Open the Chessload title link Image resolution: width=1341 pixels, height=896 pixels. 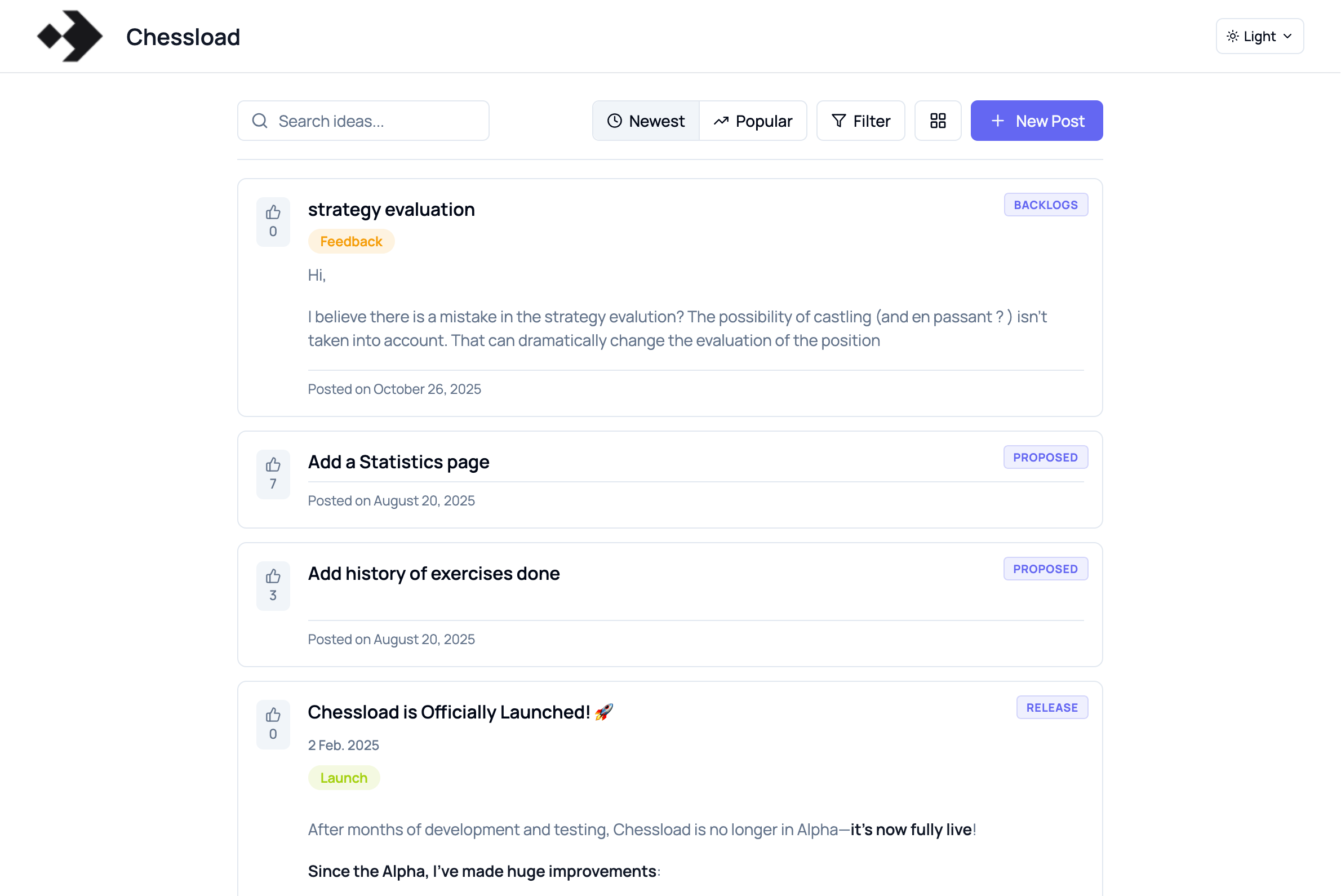click(x=183, y=37)
